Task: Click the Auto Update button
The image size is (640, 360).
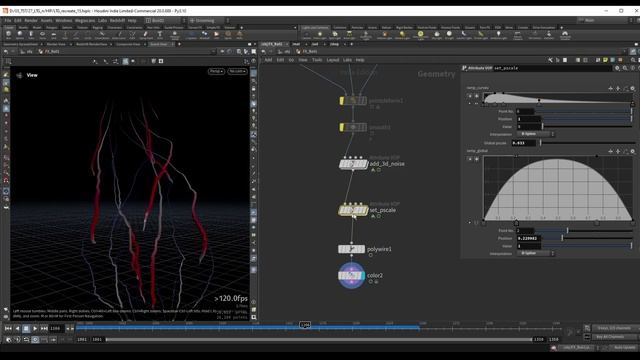Action: point(624,348)
